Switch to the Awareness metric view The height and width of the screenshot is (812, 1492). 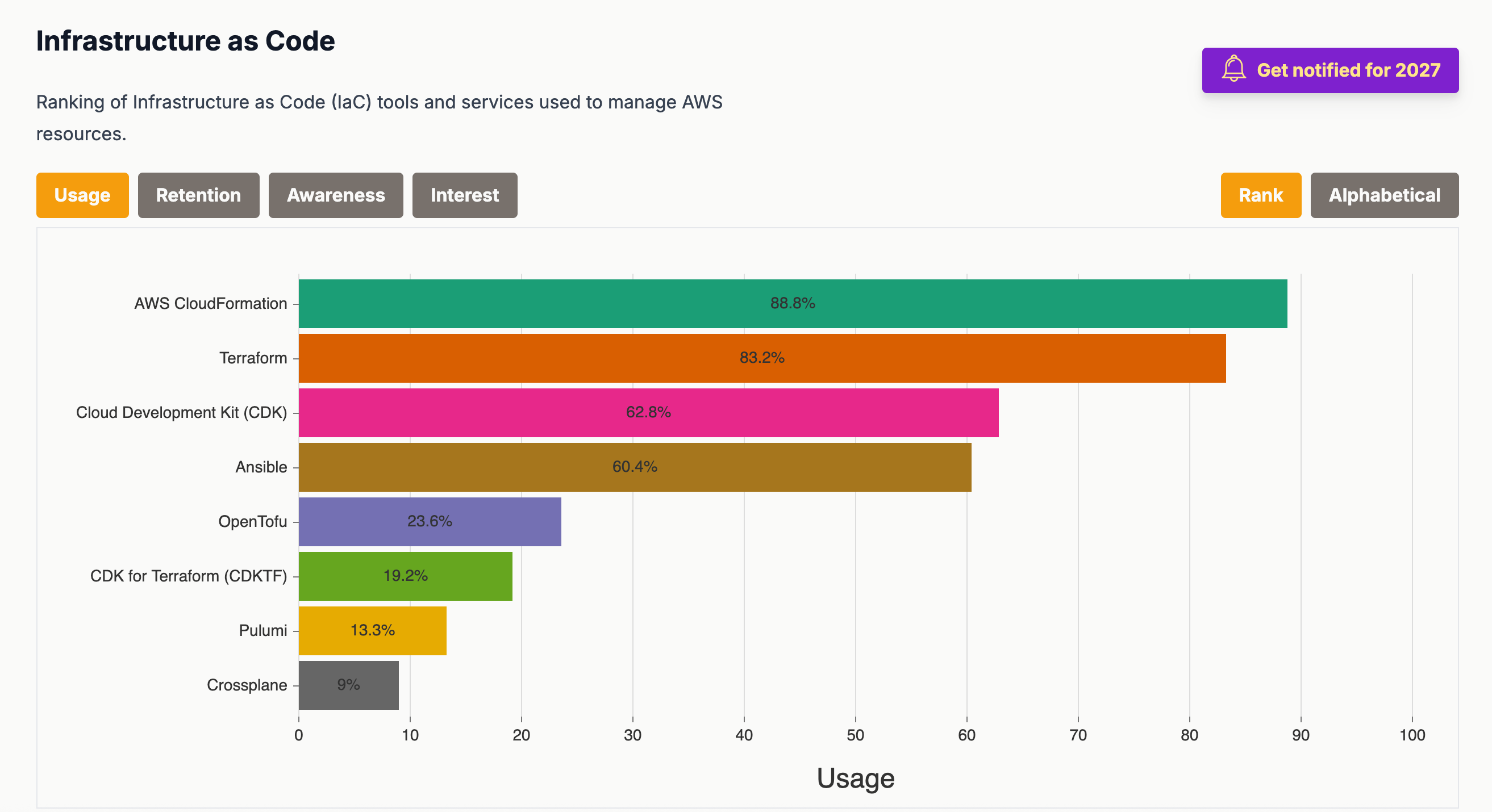click(335, 195)
